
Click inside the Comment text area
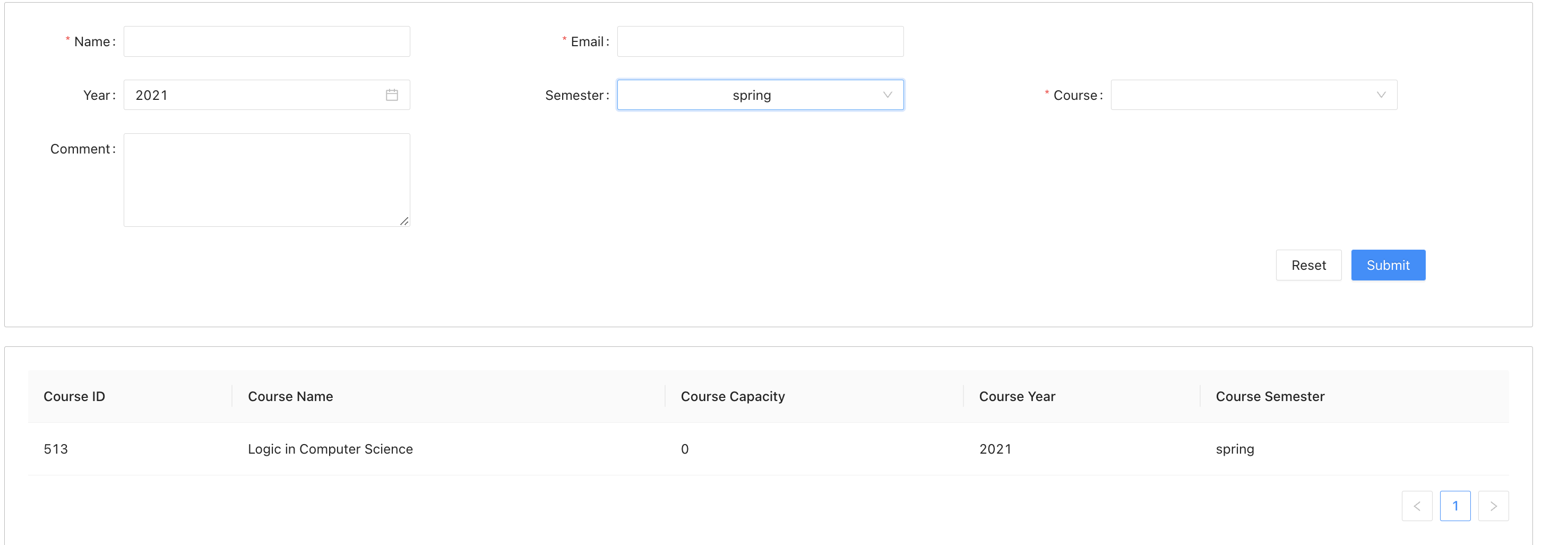coord(266,180)
